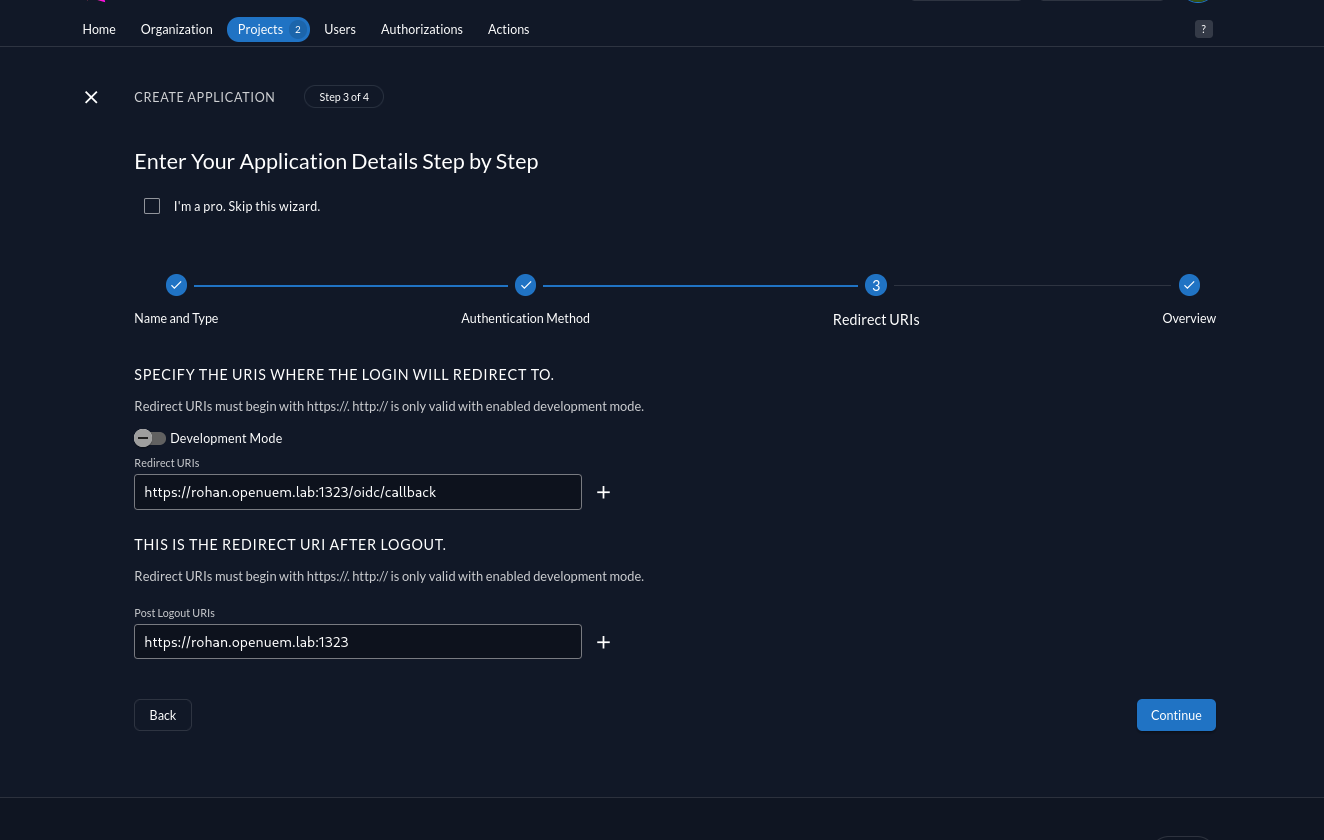
Task: Jump to the Overview step checkmark
Action: point(1189,285)
